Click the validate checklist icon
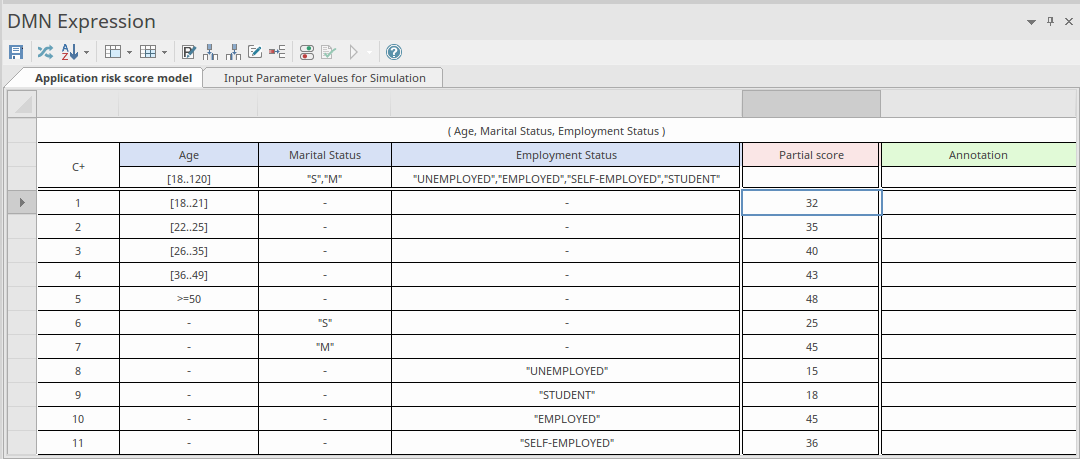Viewport: 1080px width, 459px height. click(328, 51)
